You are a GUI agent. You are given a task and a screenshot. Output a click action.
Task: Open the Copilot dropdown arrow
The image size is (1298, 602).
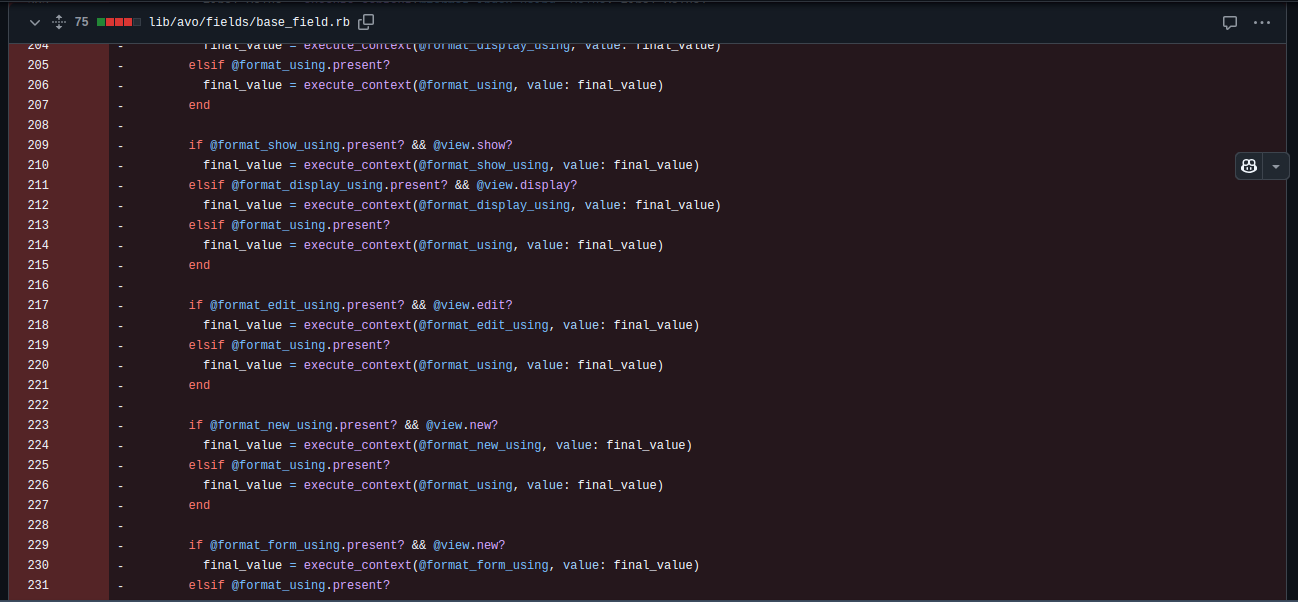pos(1276,166)
